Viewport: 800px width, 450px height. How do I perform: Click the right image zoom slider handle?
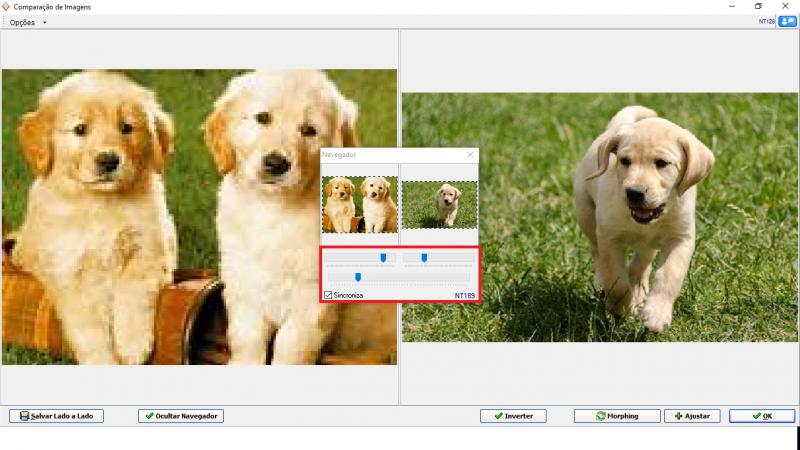point(424,258)
